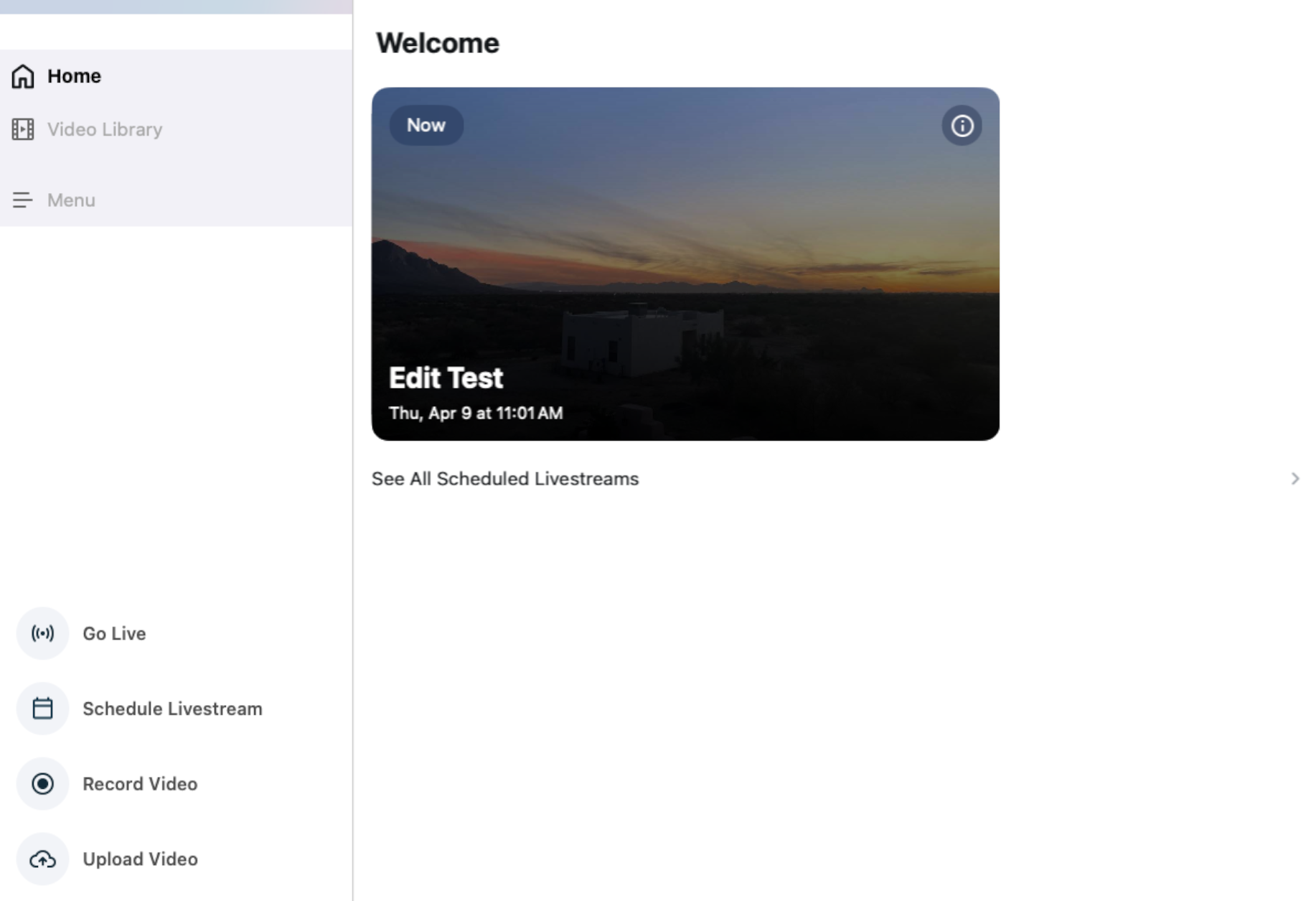Image resolution: width=1316 pixels, height=901 pixels.
Task: Open the Video Library section
Action: [x=176, y=129]
